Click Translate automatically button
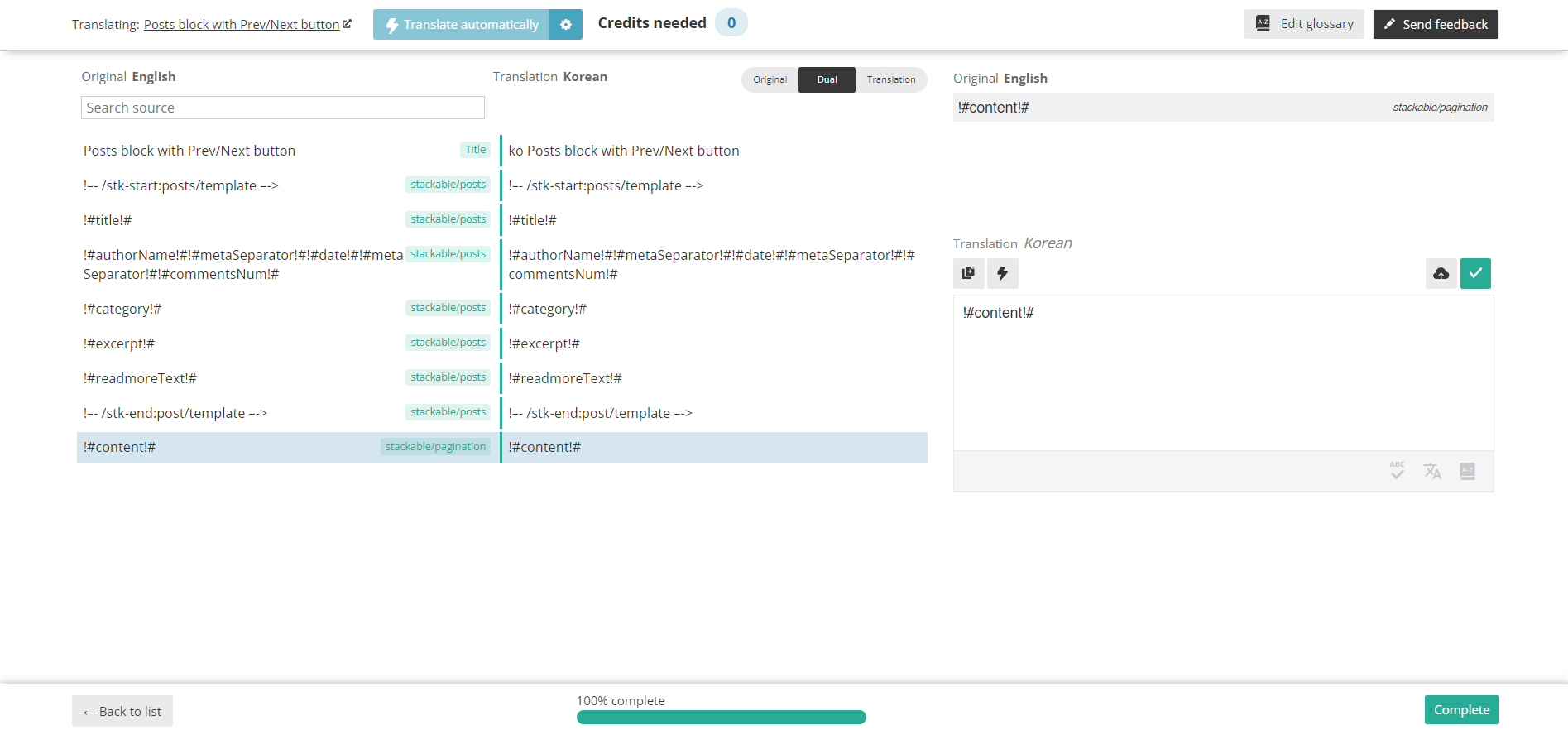This screenshot has height=730, width=1568. (x=462, y=25)
